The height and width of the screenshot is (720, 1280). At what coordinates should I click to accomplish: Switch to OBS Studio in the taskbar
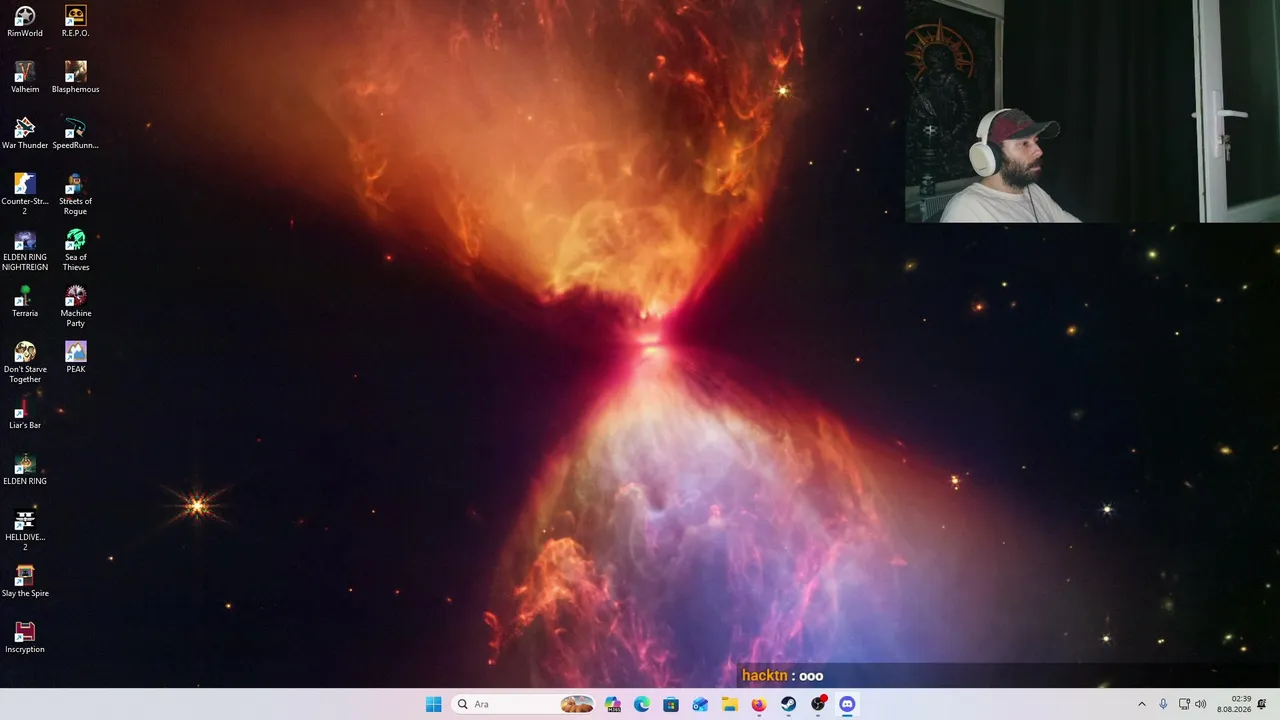818,704
